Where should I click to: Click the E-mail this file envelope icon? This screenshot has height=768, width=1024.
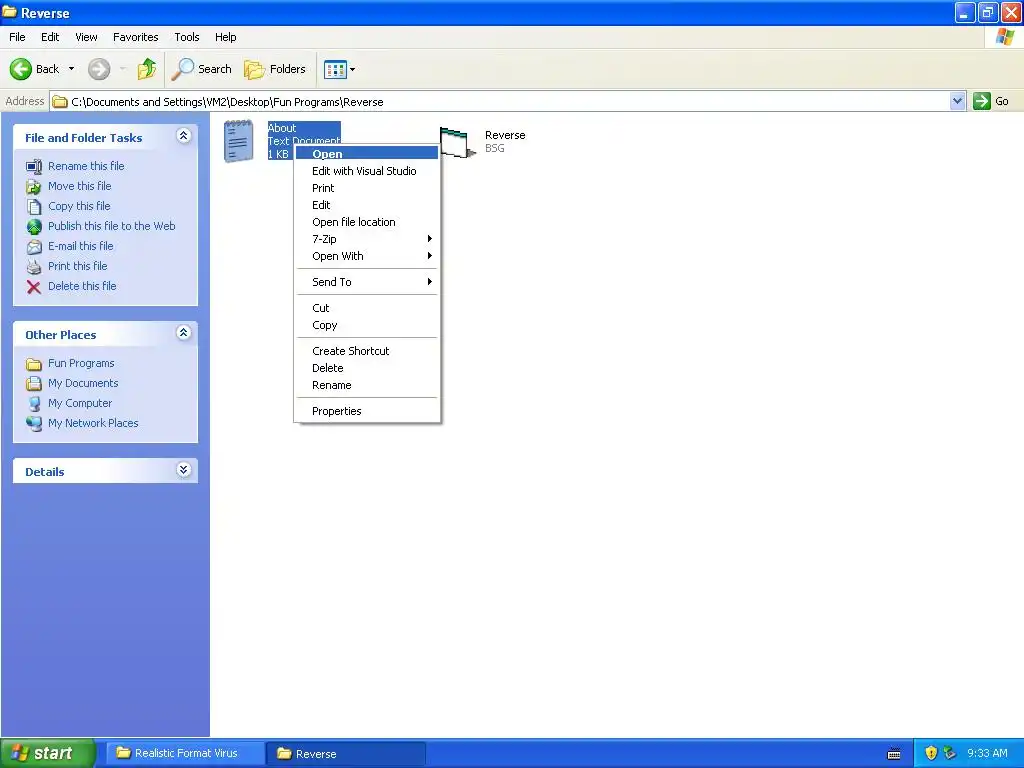34,247
